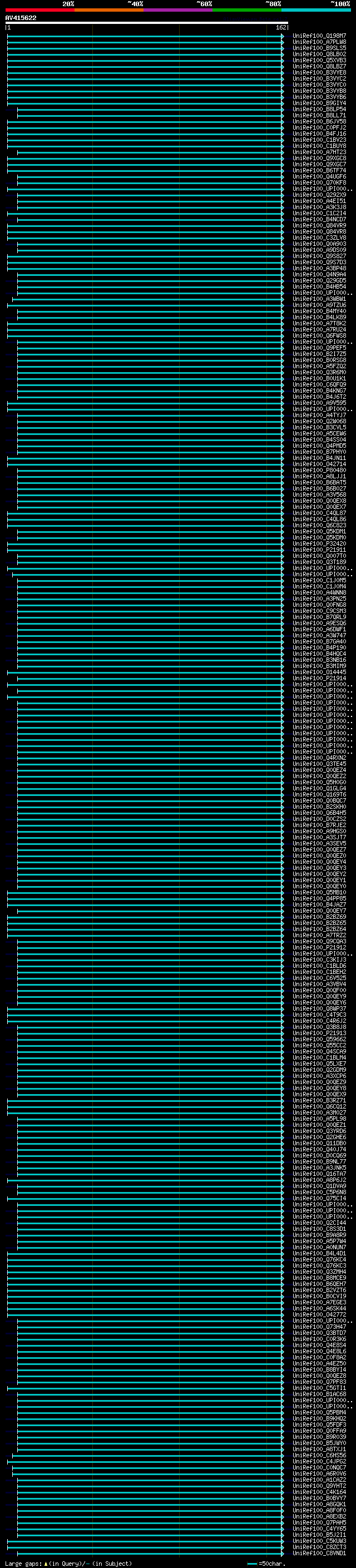Screen dimensions: 356x1568
Task: Open hit UniRef100_B8LP54
Action: [x=319, y=110]
